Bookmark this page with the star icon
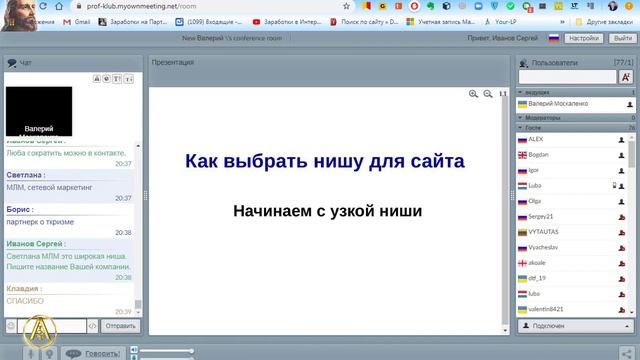Viewport: 640px width, 360px height. point(347,6)
